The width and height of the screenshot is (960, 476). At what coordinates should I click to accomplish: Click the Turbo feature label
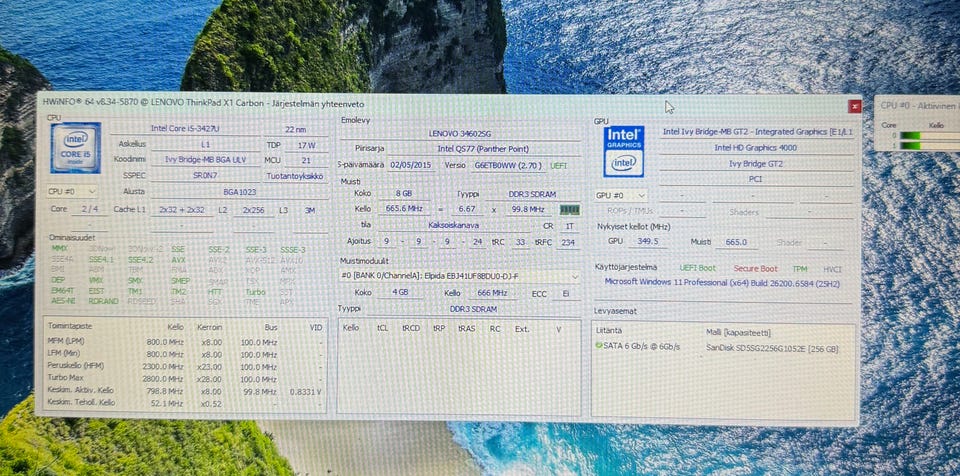coord(255,292)
